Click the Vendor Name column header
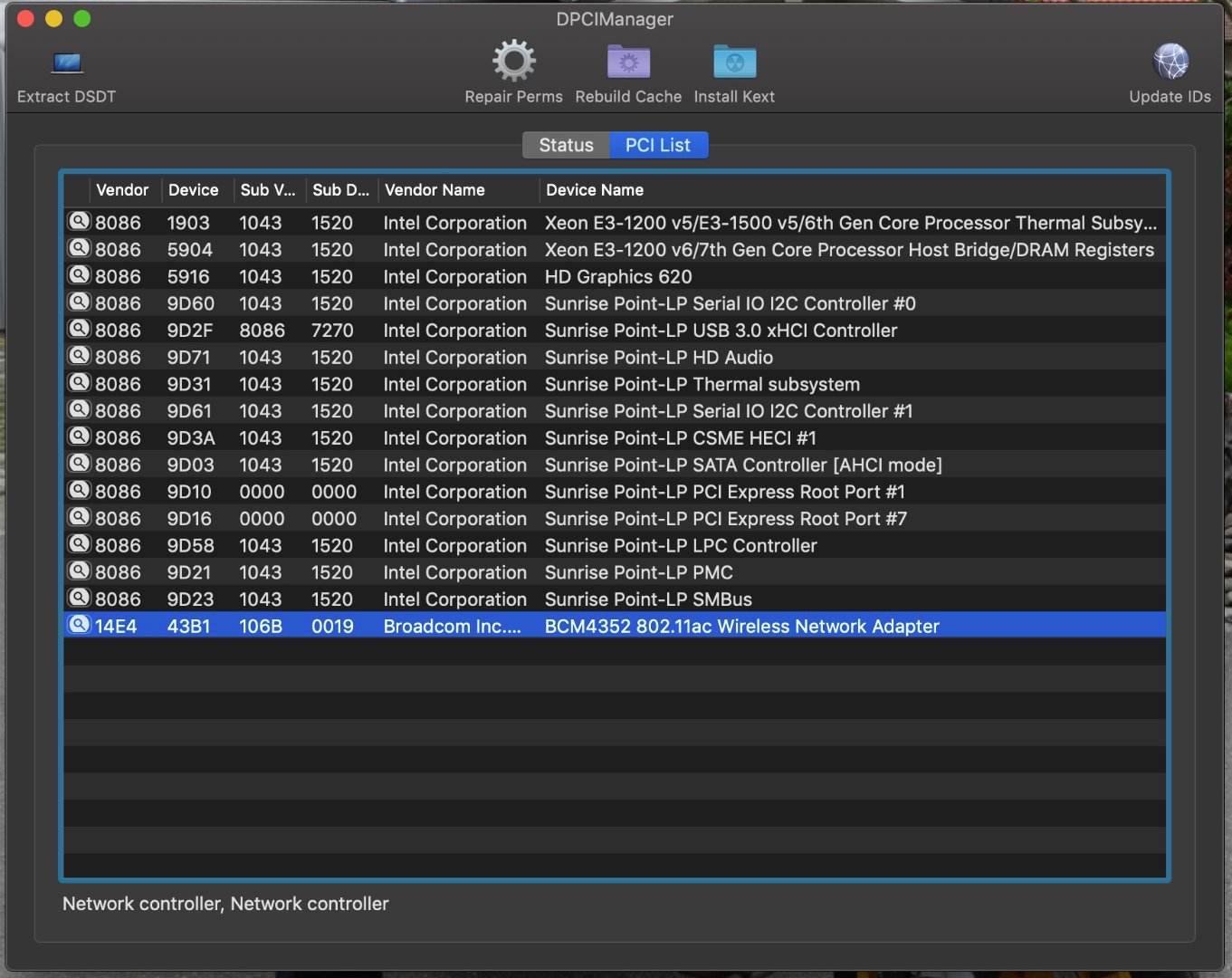Image resolution: width=1232 pixels, height=978 pixels. pos(435,190)
